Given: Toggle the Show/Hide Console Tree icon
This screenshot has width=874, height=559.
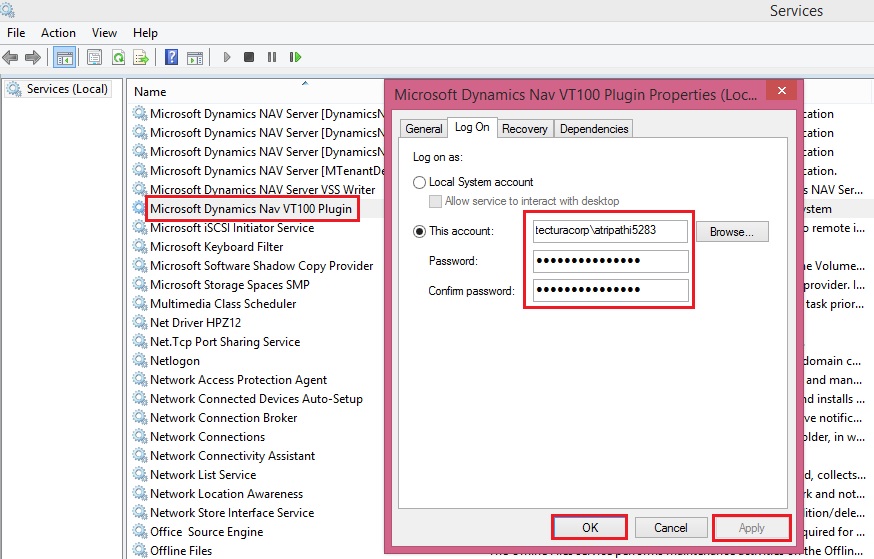Looking at the screenshot, I should 64,57.
